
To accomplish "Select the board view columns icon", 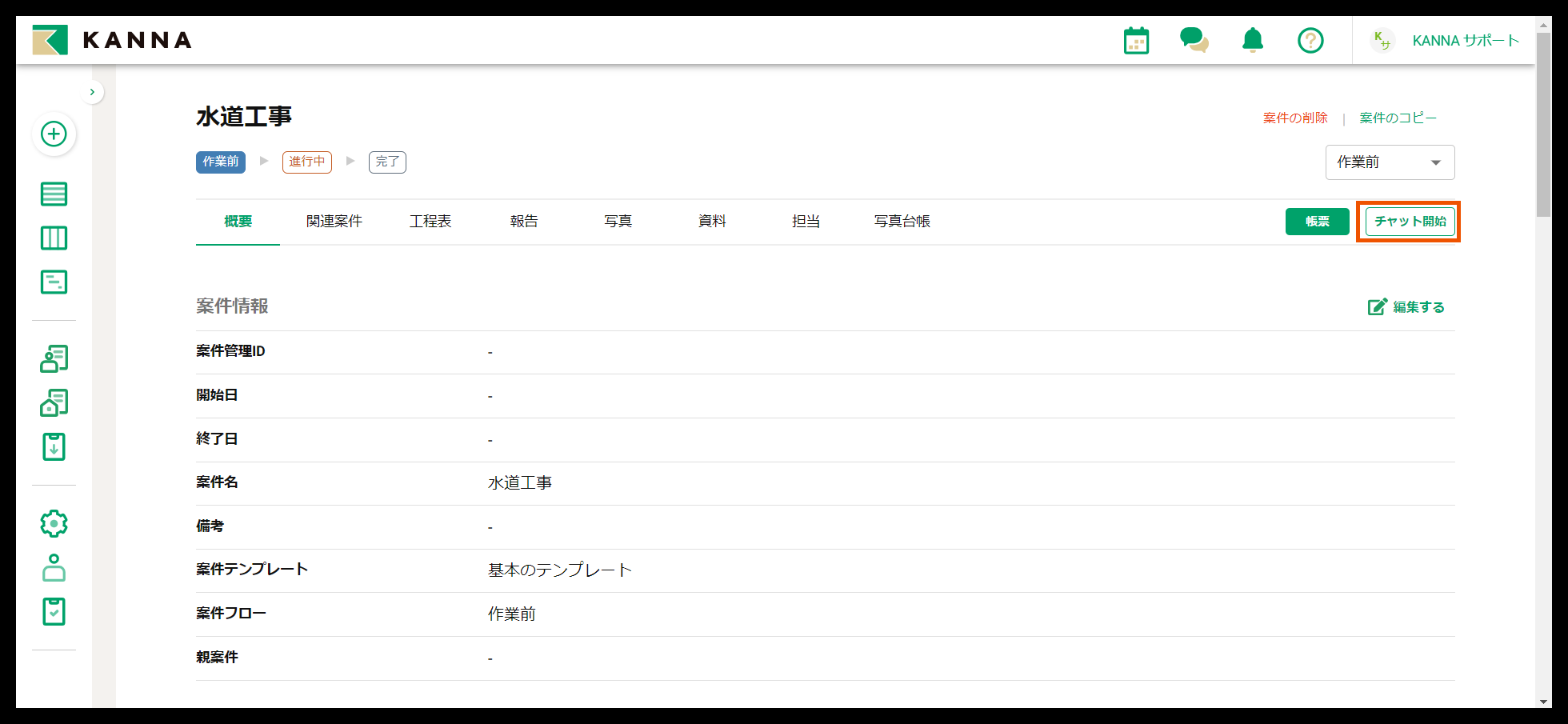I will 54,238.
